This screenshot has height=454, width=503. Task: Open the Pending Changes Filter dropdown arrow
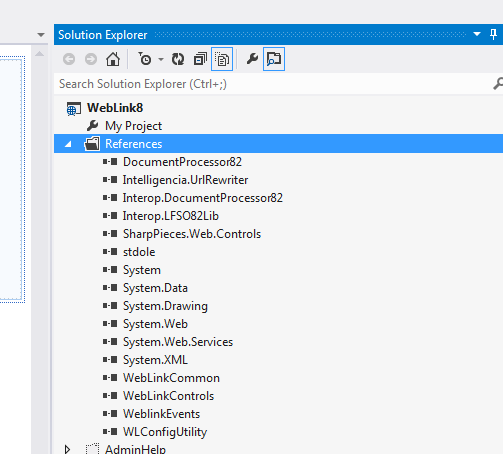(x=161, y=60)
